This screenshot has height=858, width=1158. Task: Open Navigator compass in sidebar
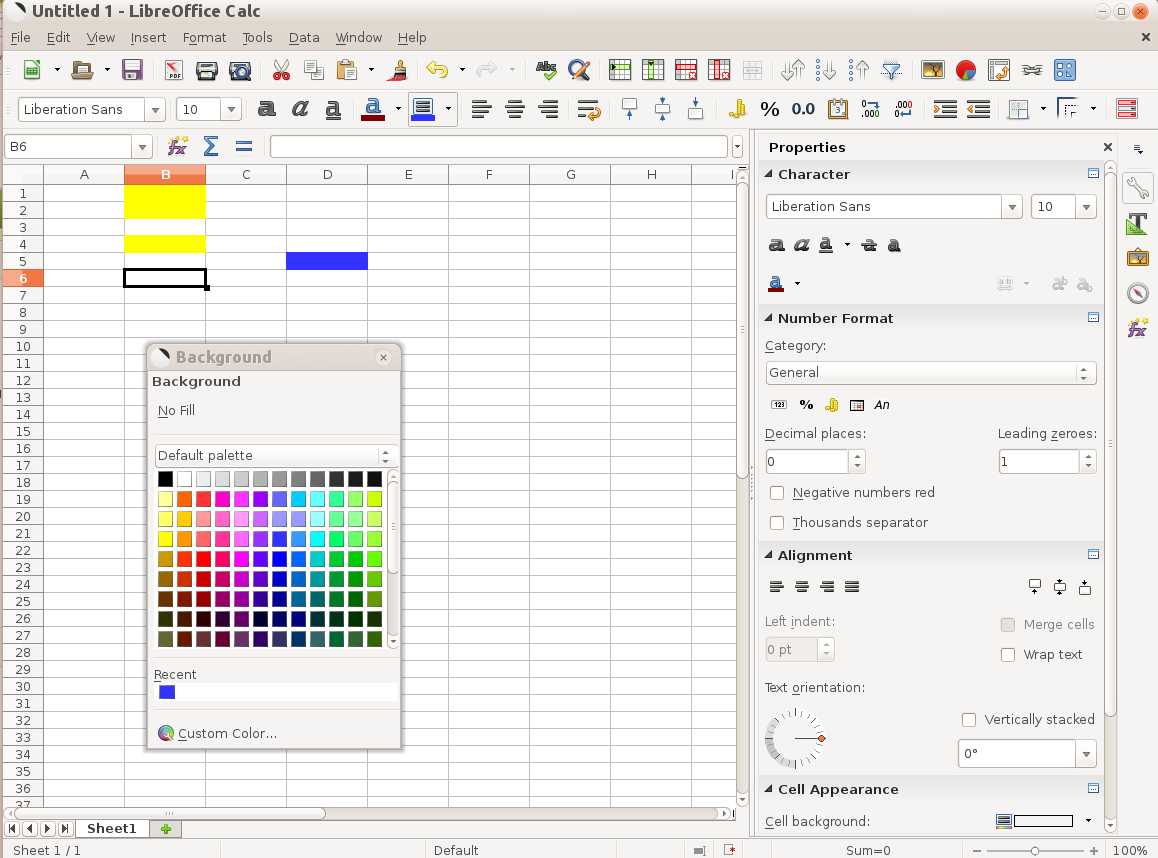pos(1137,293)
